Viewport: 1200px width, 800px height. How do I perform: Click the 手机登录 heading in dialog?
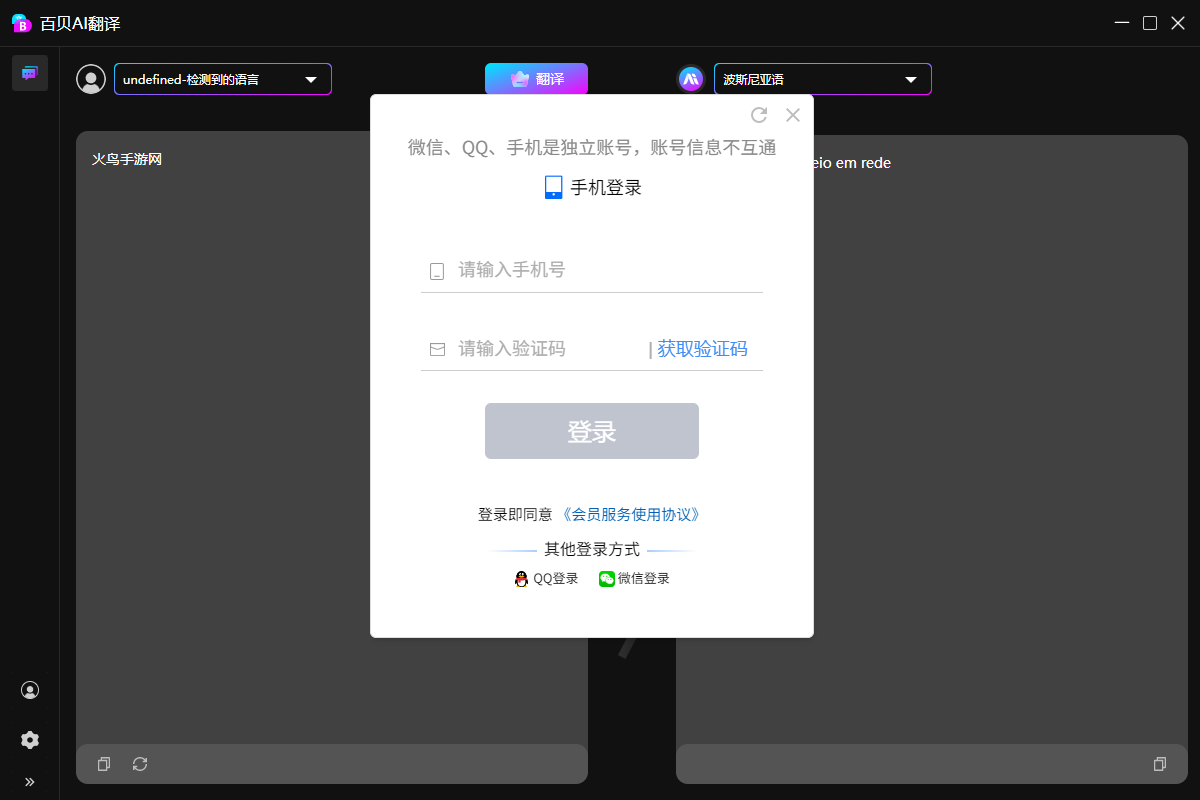click(606, 187)
